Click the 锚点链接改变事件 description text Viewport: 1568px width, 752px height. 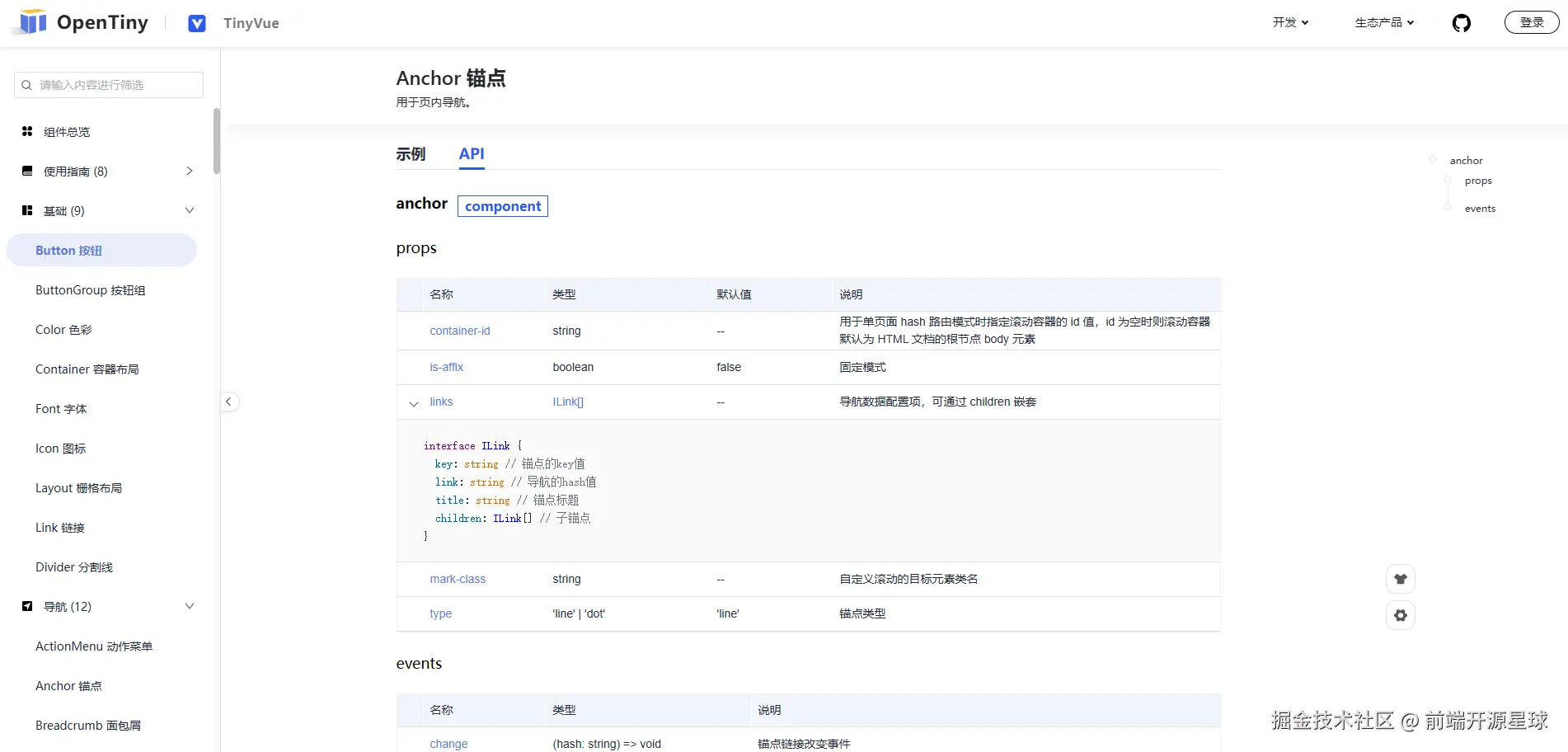point(804,744)
